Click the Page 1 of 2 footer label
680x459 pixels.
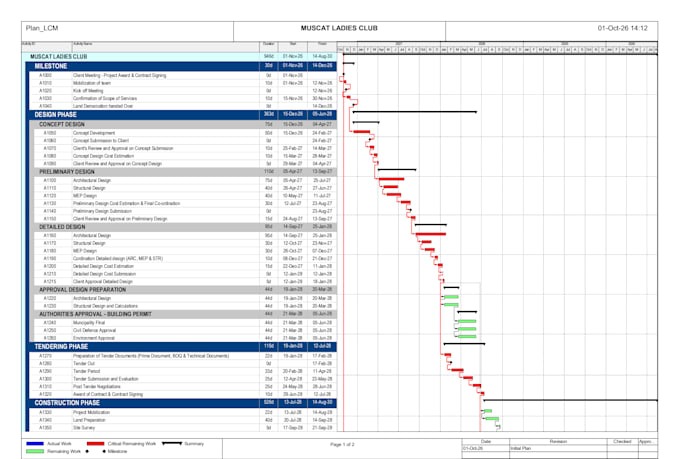click(342, 445)
